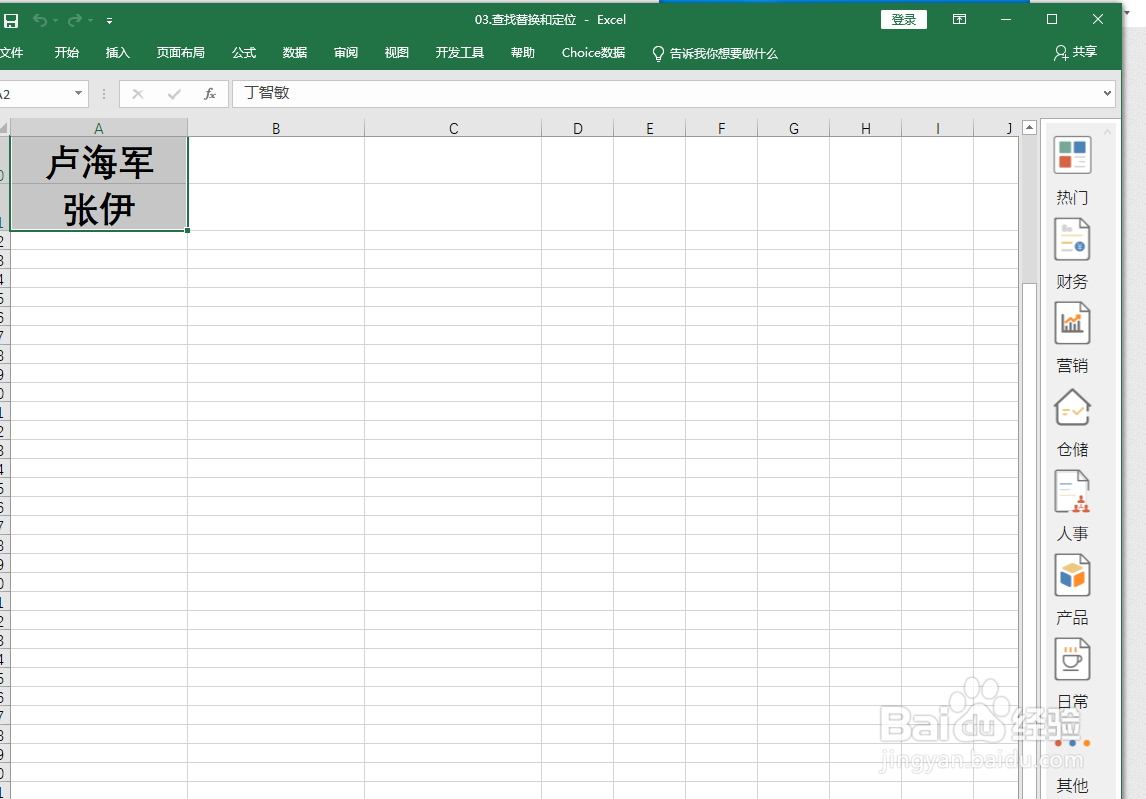1146x799 pixels.
Task: Open the 财务 (Finance) templates panel icon
Action: [x=1072, y=239]
